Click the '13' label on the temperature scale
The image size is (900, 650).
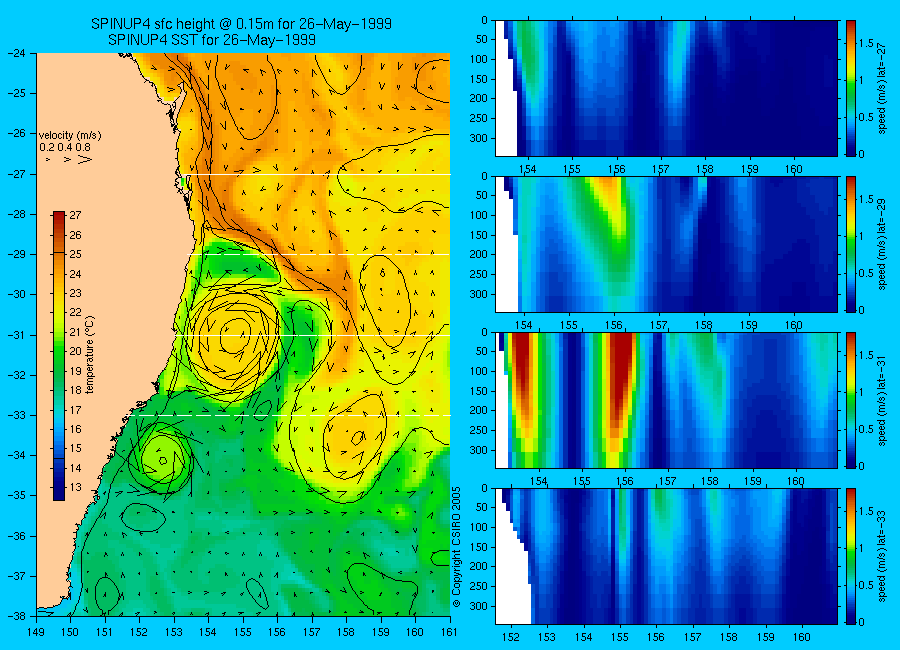75,487
